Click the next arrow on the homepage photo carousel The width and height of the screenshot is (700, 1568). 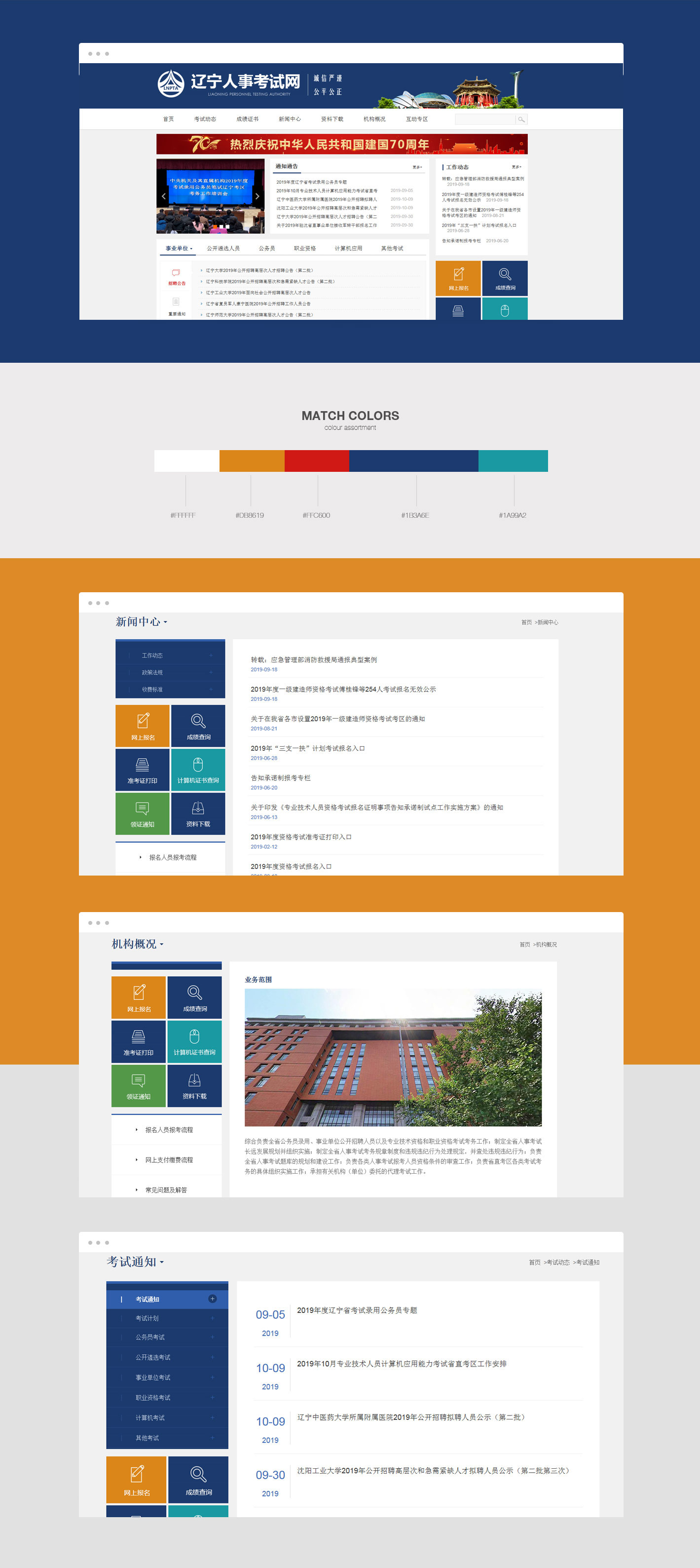(x=257, y=196)
